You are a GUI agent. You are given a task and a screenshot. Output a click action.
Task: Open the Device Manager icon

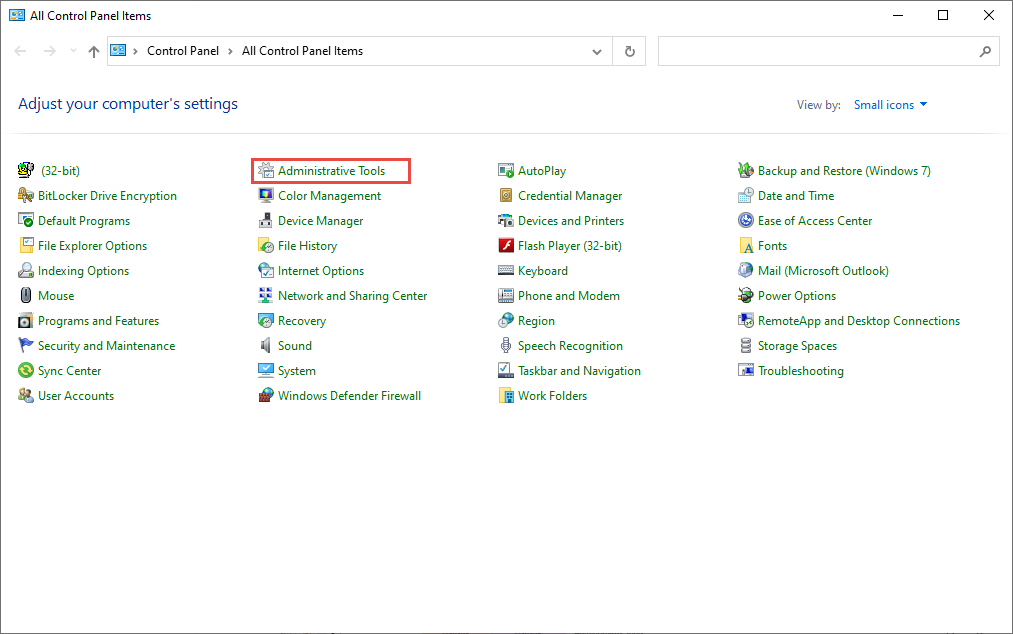point(266,221)
